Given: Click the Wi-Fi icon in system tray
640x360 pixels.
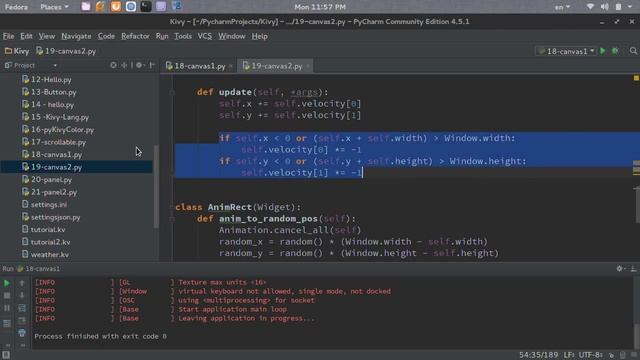Looking at the screenshot, I should click(x=590, y=7).
